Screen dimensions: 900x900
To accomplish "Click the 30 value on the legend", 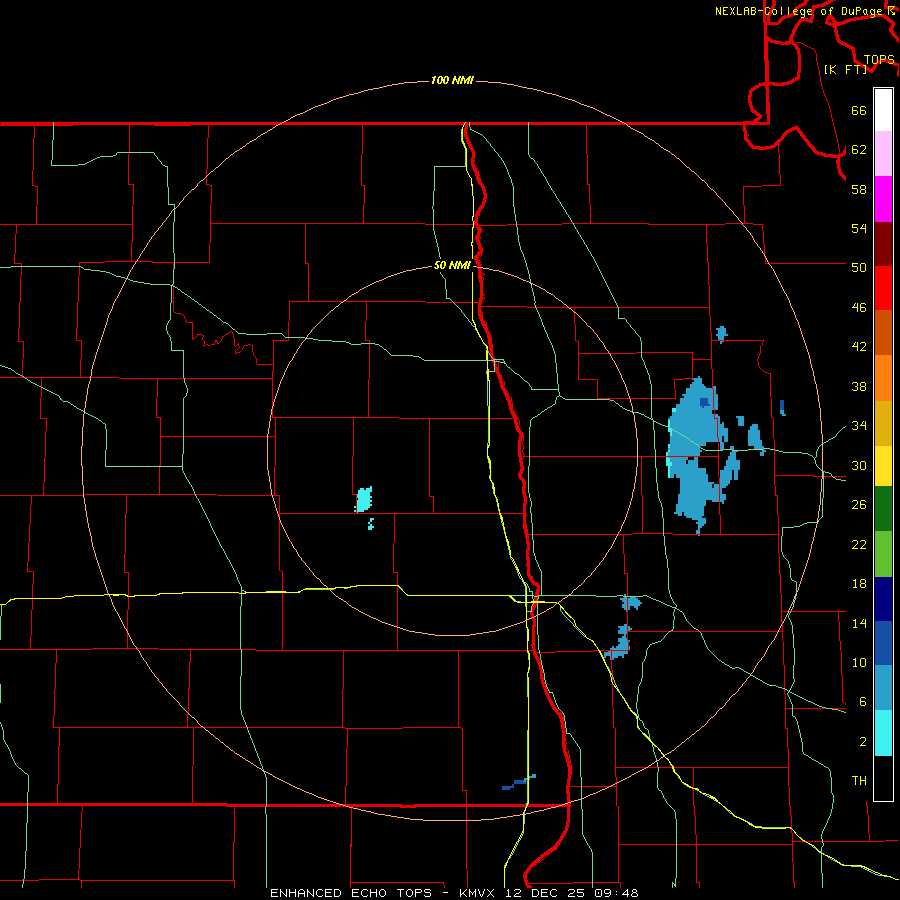I will pyautogui.click(x=859, y=465).
